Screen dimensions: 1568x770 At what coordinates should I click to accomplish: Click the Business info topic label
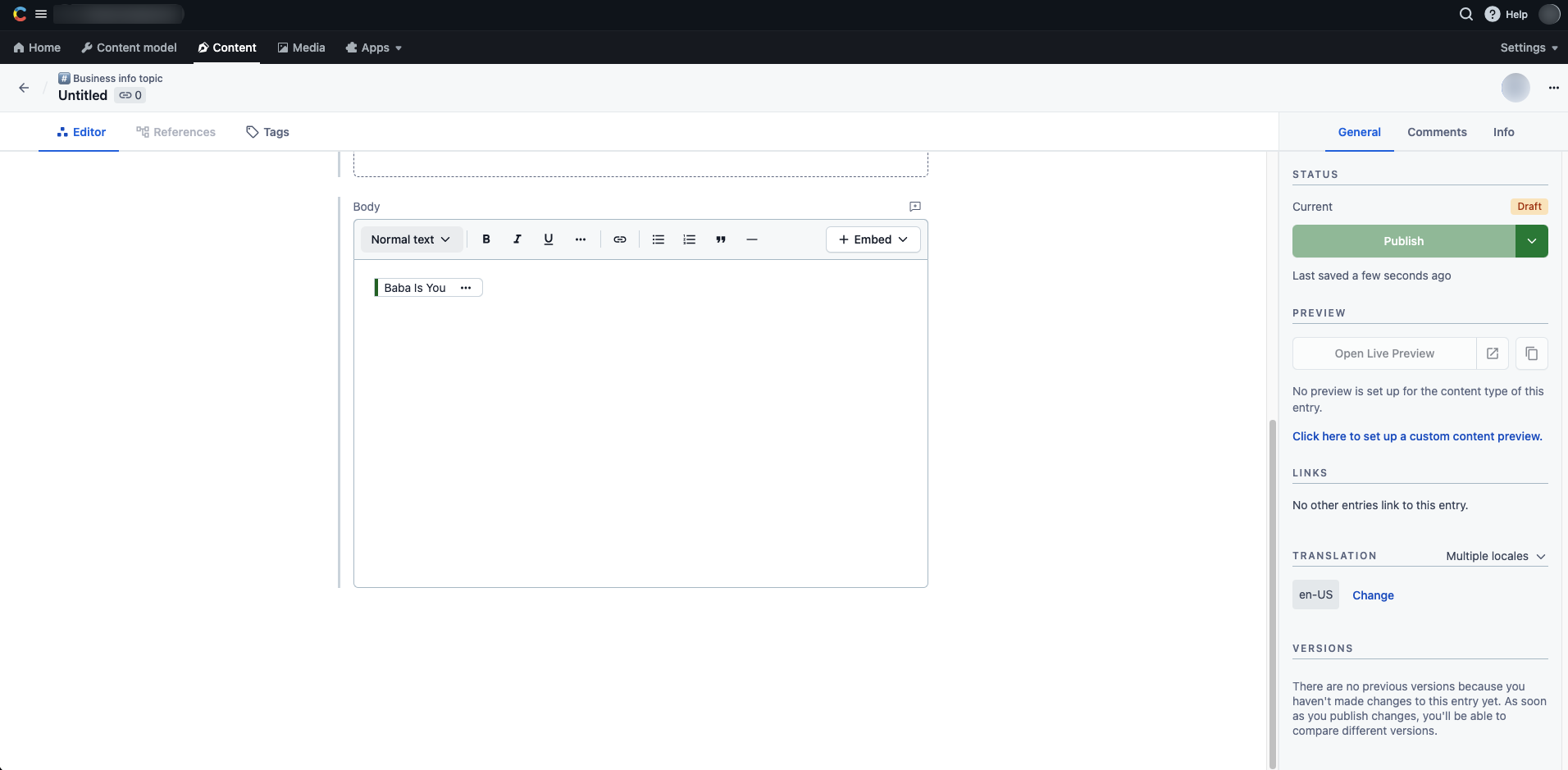pyautogui.click(x=117, y=79)
